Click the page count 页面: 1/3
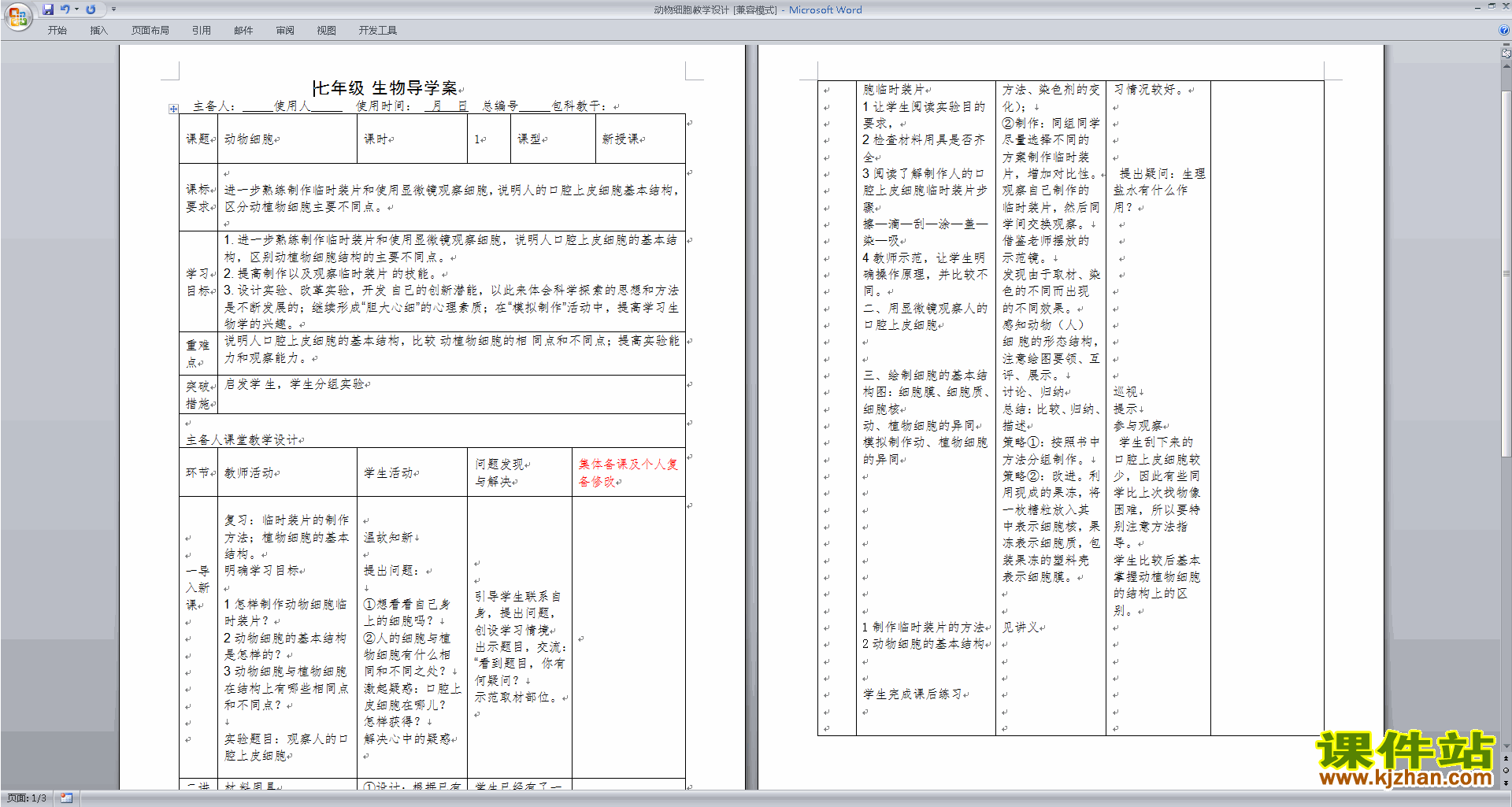Image resolution: width=1512 pixels, height=807 pixels. click(x=27, y=798)
